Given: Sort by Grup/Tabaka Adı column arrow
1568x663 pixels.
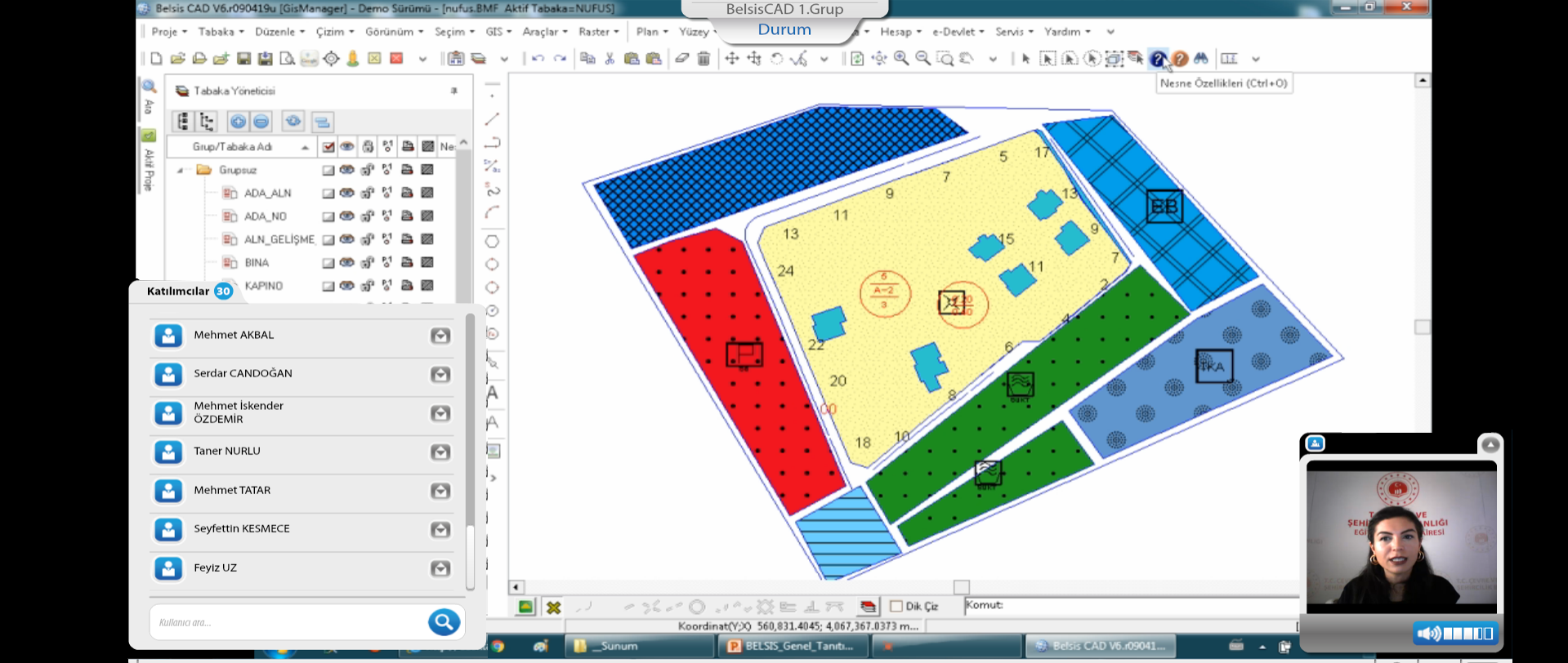Looking at the screenshot, I should 305,147.
